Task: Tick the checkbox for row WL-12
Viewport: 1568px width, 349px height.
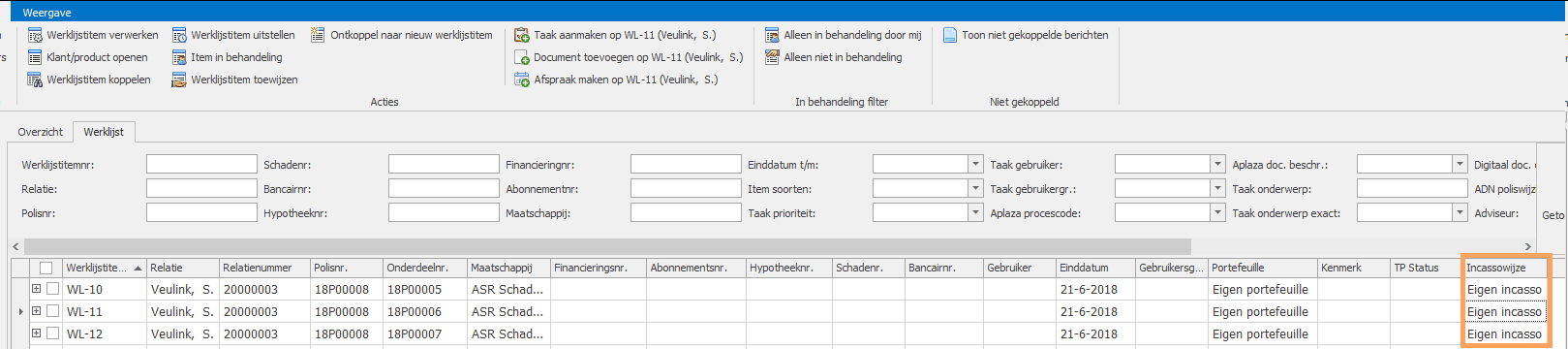Action: point(53,333)
